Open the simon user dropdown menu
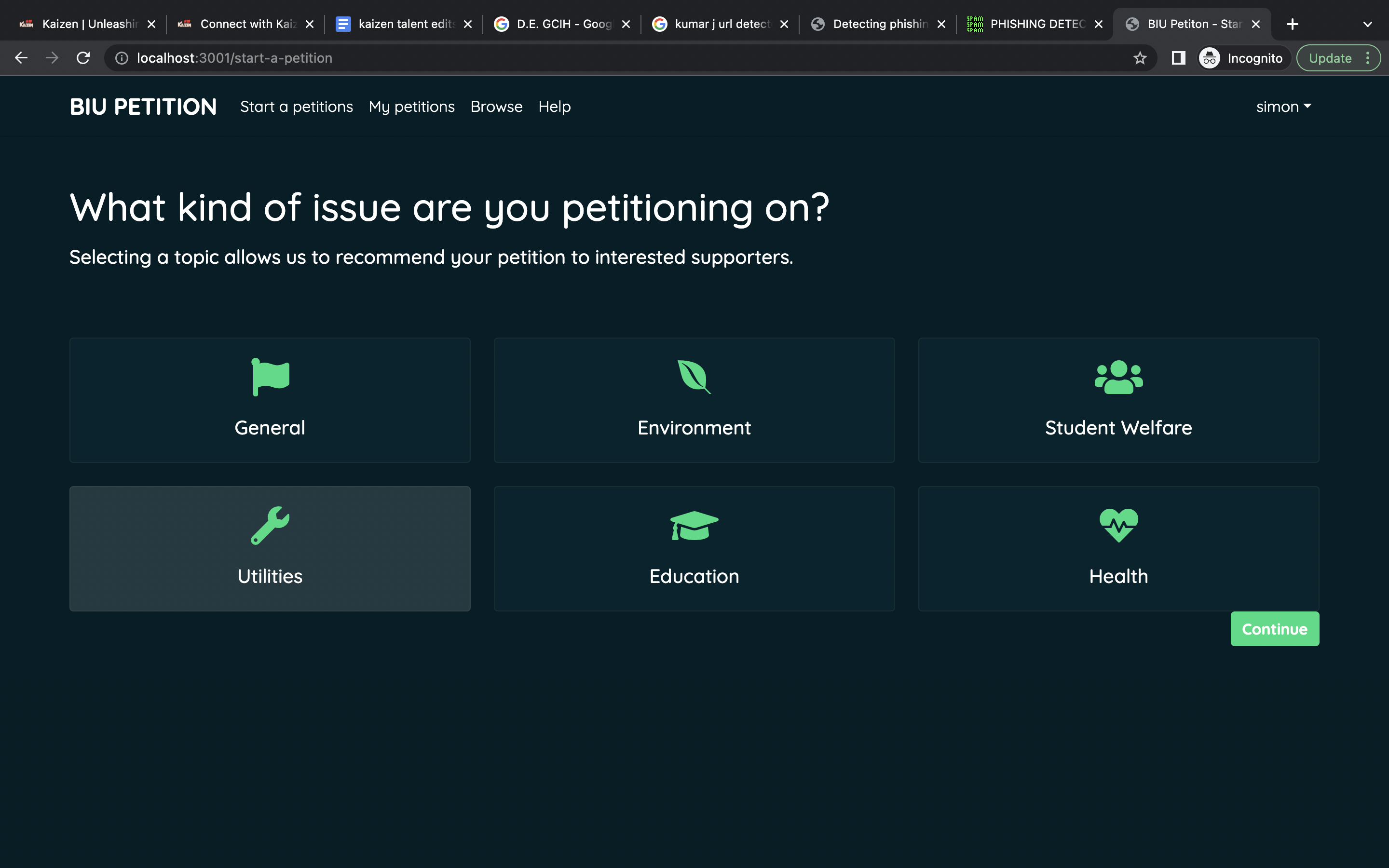This screenshot has width=1389, height=868. pyautogui.click(x=1283, y=107)
